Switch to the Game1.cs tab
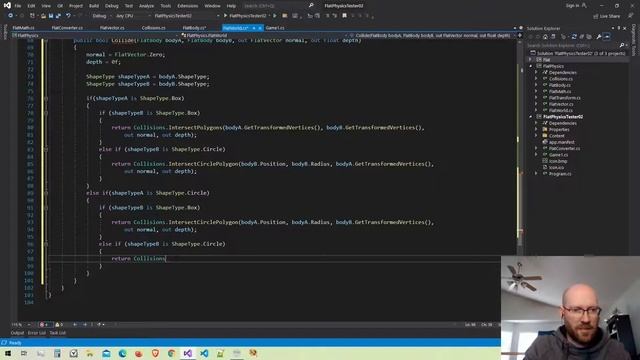This screenshot has height=360, width=640. [x=275, y=28]
